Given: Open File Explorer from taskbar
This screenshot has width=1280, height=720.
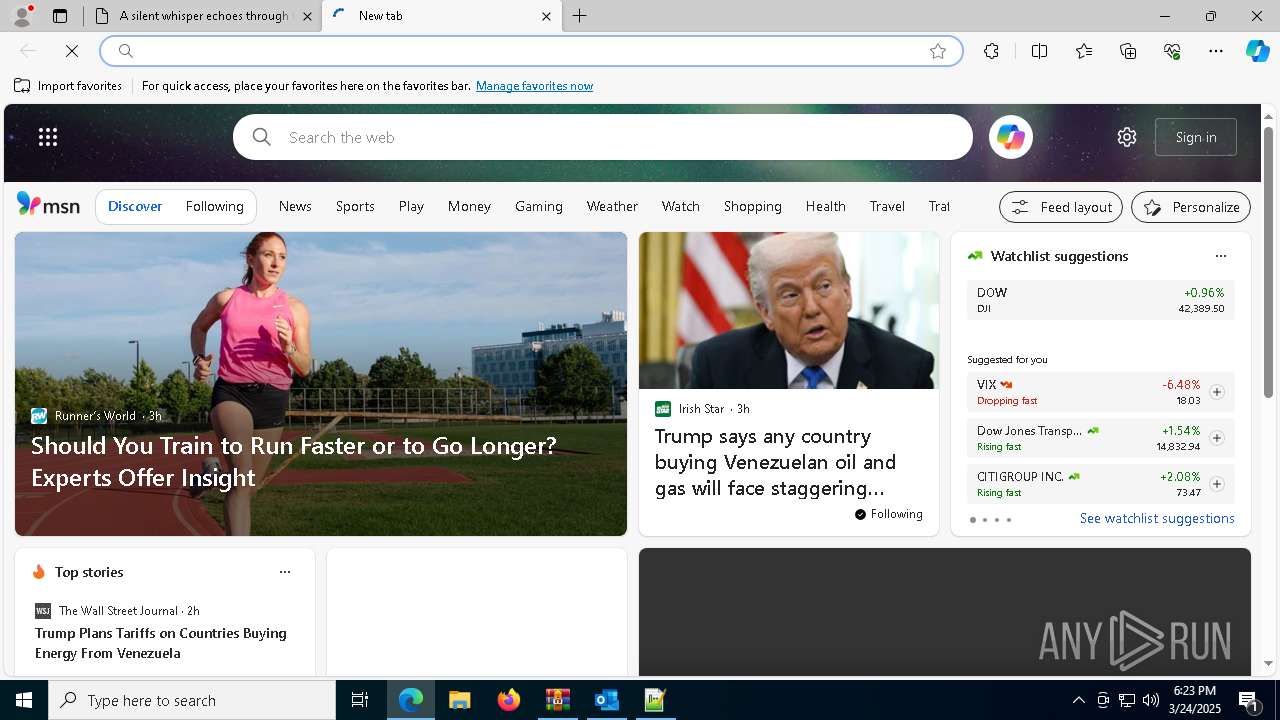Looking at the screenshot, I should pos(460,700).
